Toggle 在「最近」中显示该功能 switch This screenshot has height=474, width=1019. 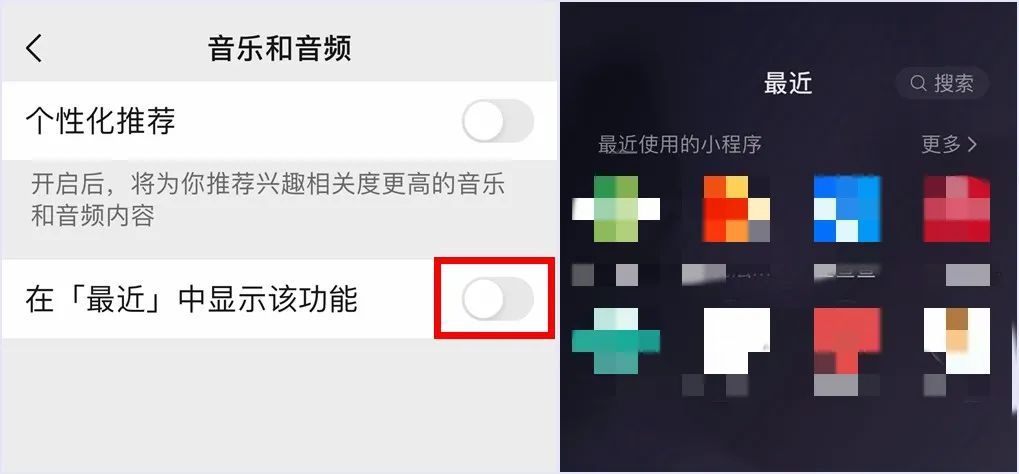(498, 298)
